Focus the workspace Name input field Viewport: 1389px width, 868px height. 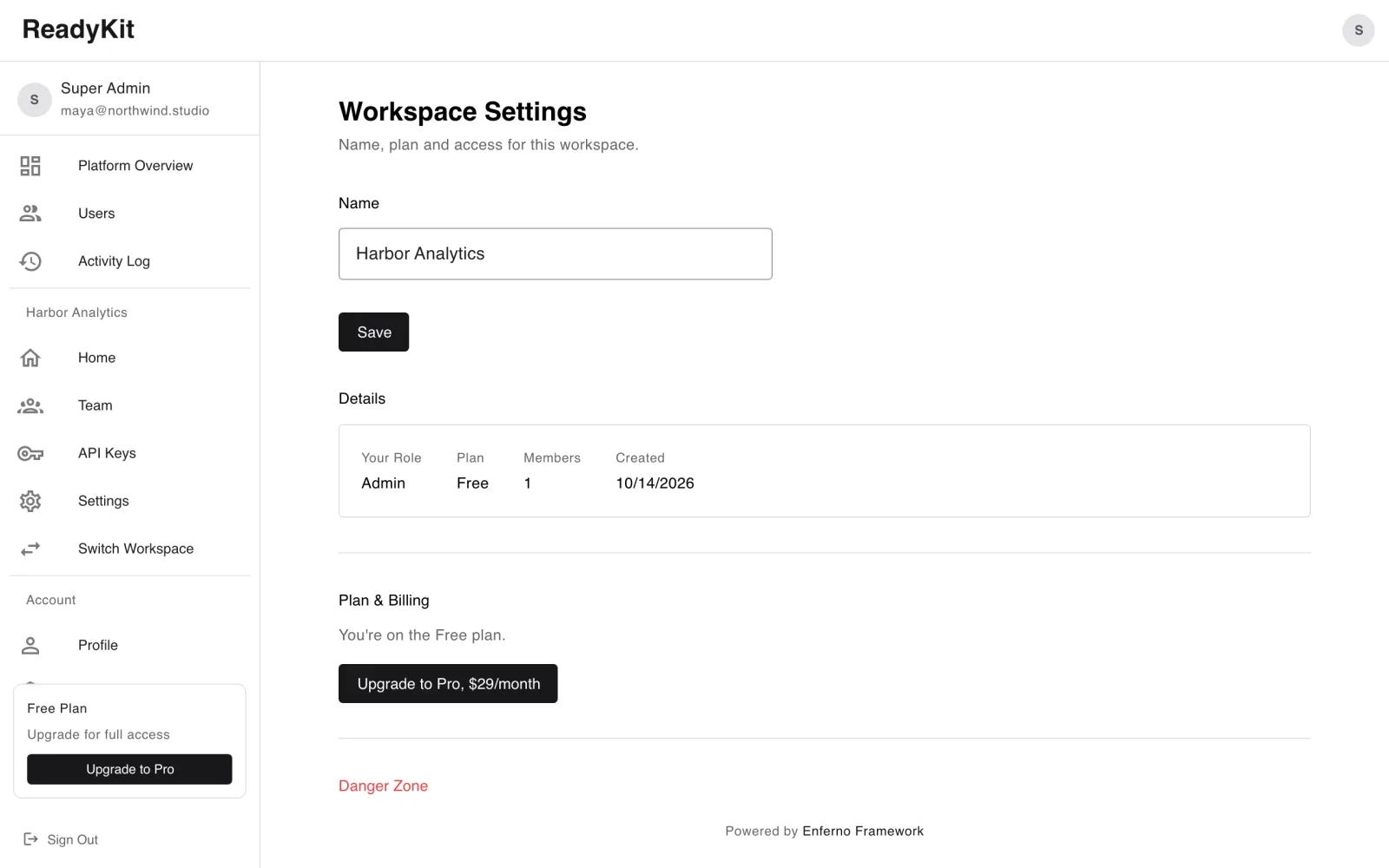click(556, 253)
